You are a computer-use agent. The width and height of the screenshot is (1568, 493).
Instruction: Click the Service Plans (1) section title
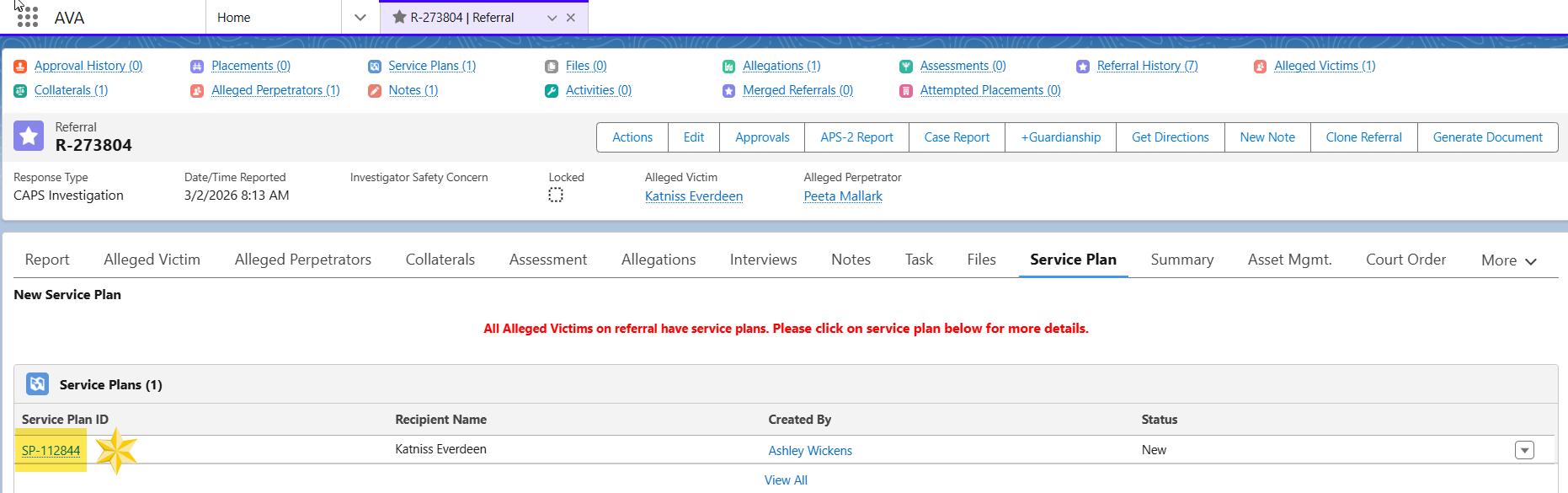pos(111,385)
